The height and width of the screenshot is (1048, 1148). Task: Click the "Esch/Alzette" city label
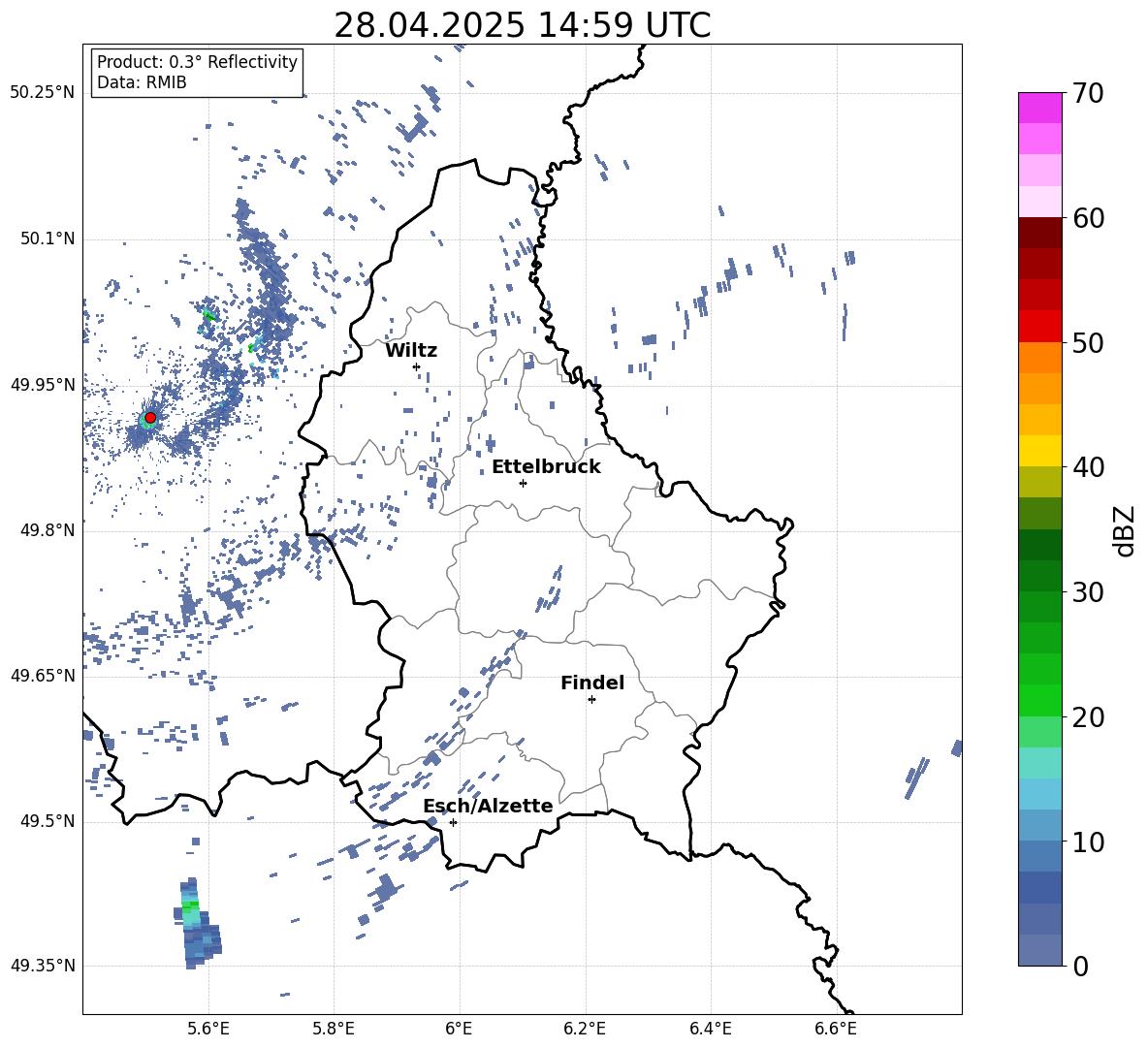(x=489, y=806)
